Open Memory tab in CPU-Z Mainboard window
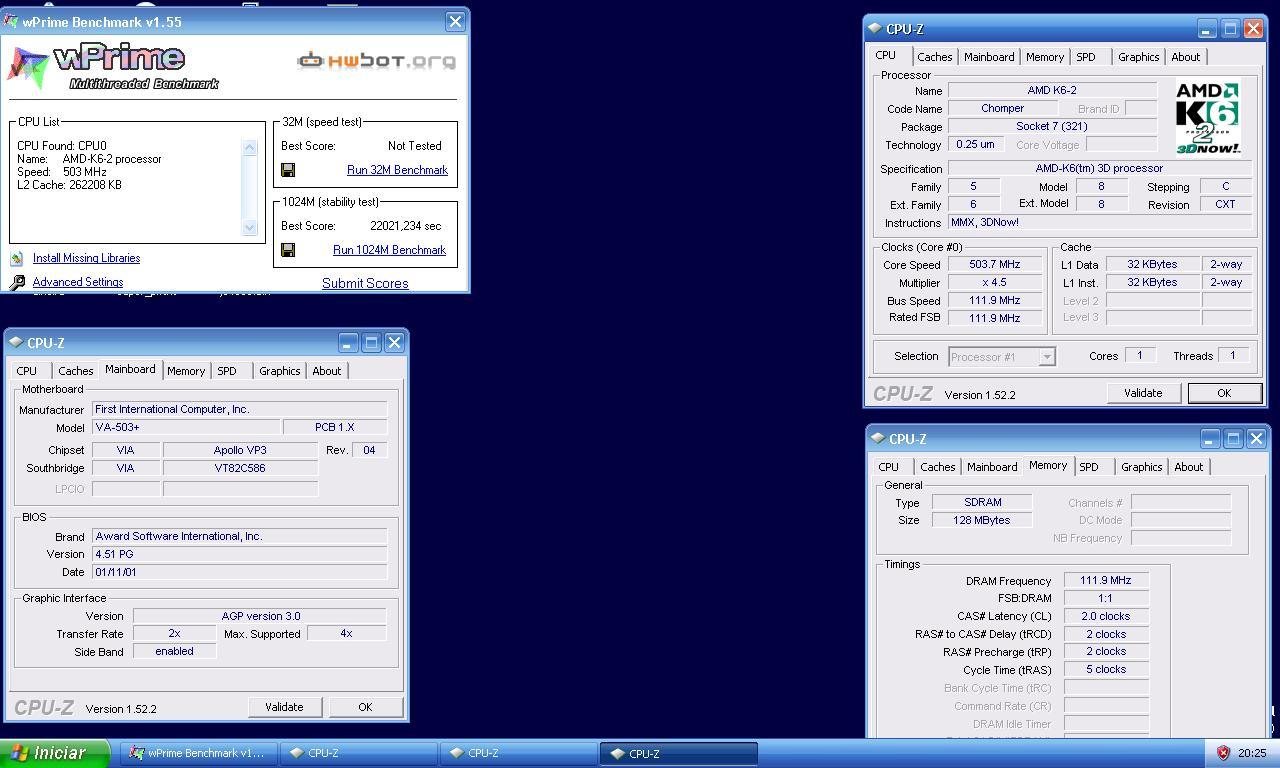This screenshot has height=768, width=1280. pos(186,371)
